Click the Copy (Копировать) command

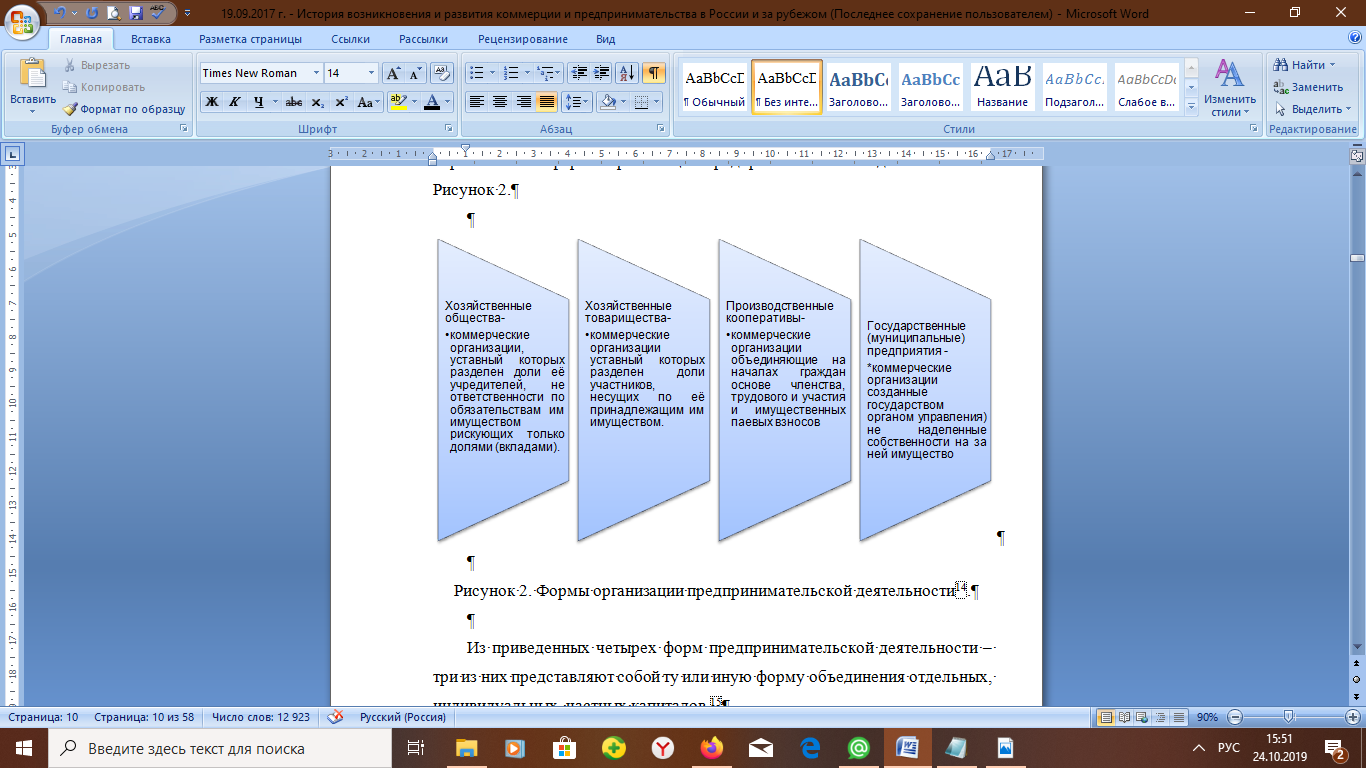coord(103,87)
